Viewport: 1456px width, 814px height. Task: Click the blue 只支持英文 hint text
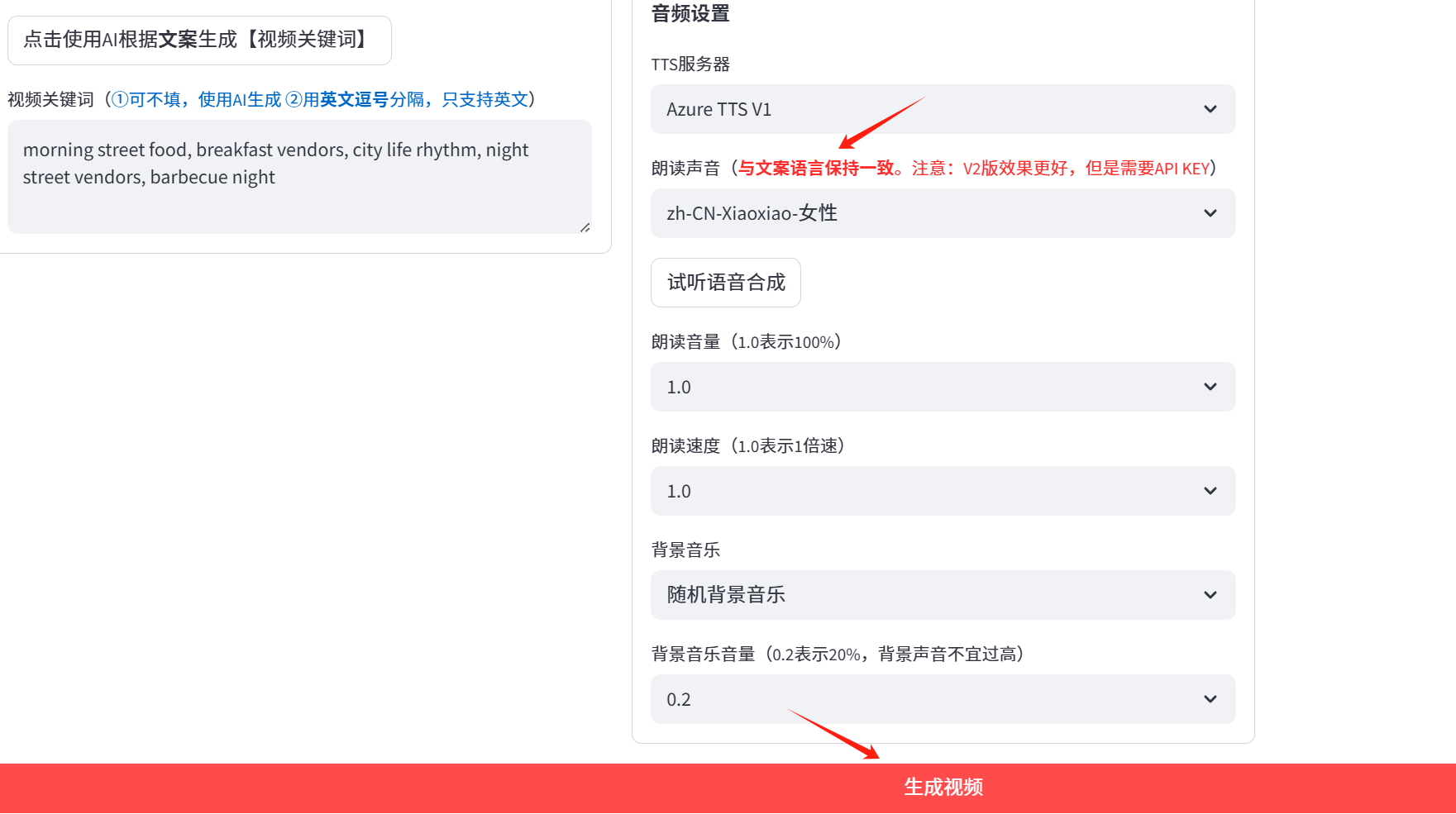click(x=485, y=100)
